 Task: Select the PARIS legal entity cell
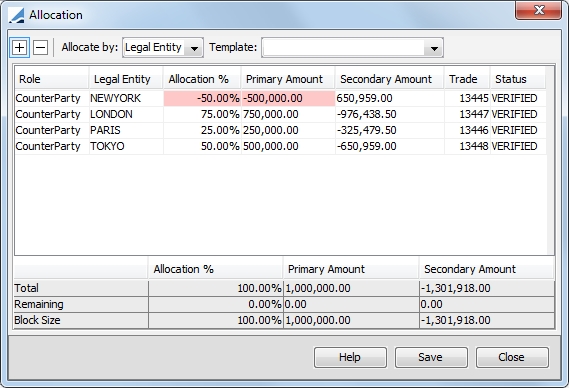pyautogui.click(x=126, y=130)
